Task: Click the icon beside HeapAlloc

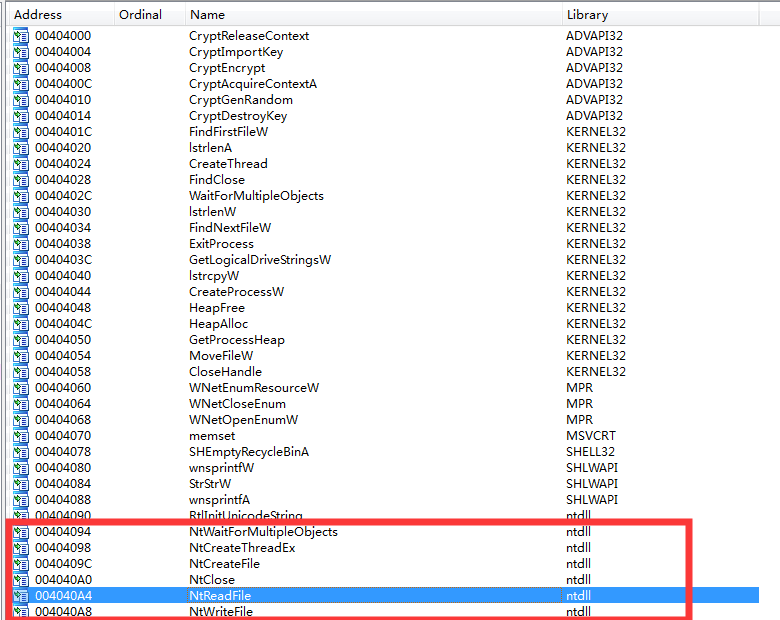Action: click(21, 324)
